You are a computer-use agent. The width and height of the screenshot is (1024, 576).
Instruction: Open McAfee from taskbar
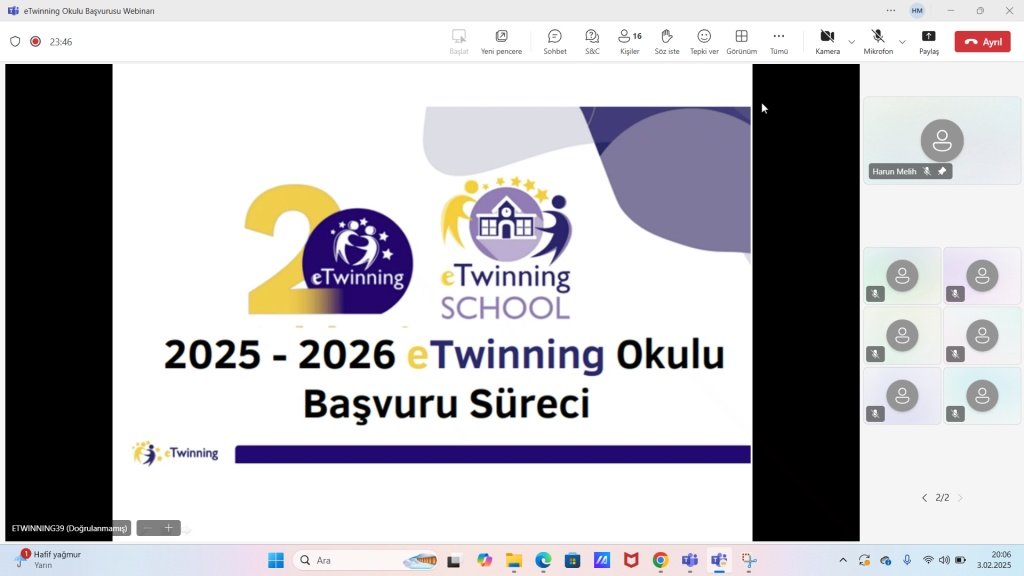click(x=631, y=560)
